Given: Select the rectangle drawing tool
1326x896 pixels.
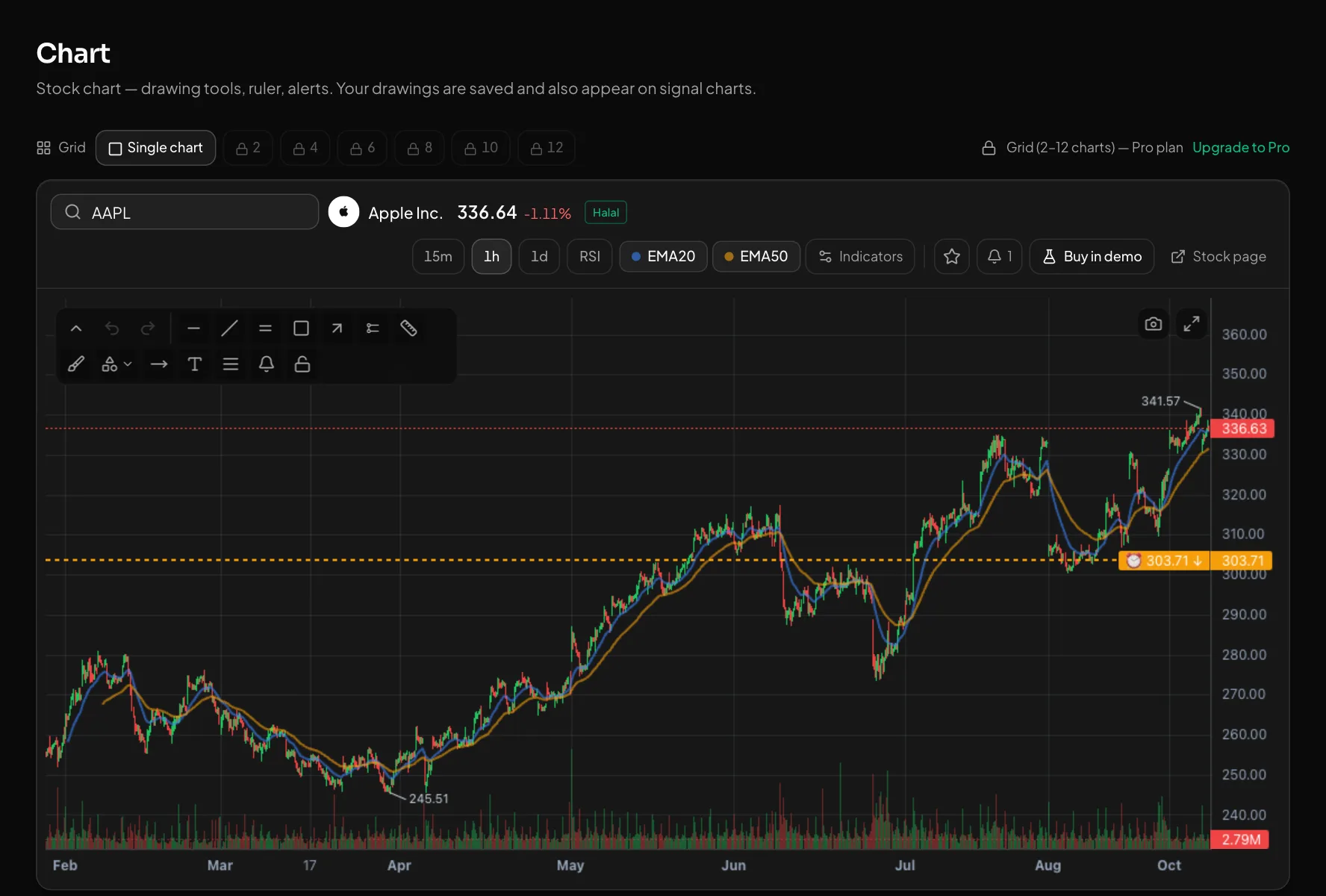Looking at the screenshot, I should (301, 329).
